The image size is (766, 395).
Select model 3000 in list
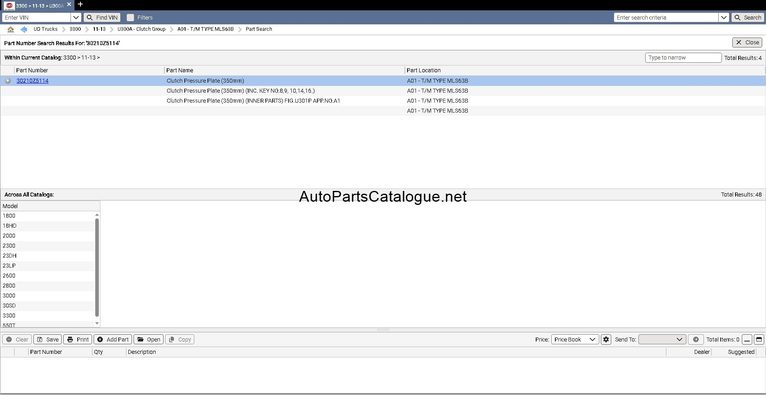[47, 296]
